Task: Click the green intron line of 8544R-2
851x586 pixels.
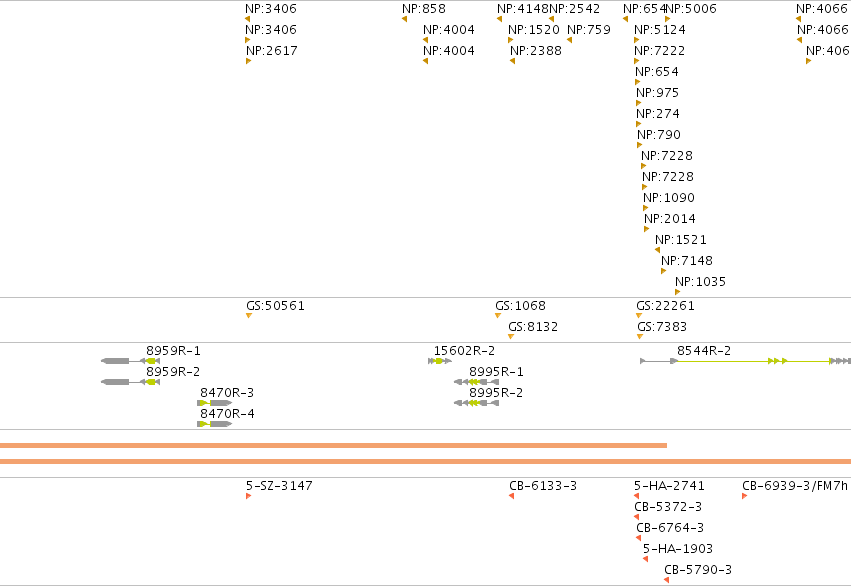Action: coord(722,361)
